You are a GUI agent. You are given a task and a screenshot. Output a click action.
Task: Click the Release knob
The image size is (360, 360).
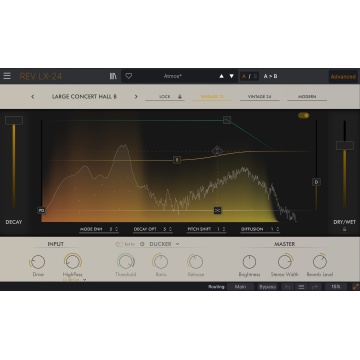195,262
